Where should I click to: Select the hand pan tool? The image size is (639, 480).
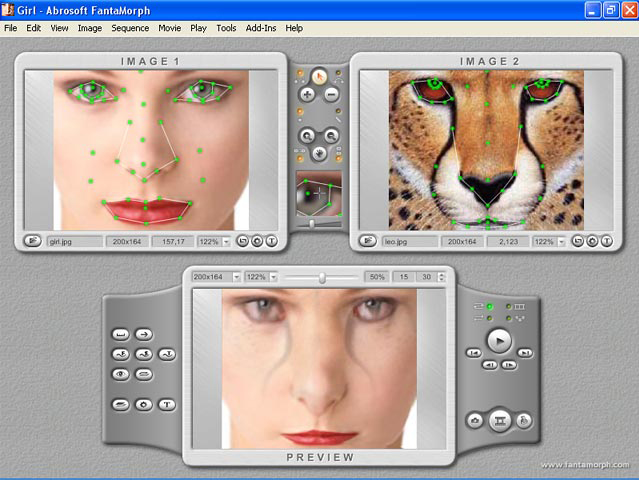320,154
